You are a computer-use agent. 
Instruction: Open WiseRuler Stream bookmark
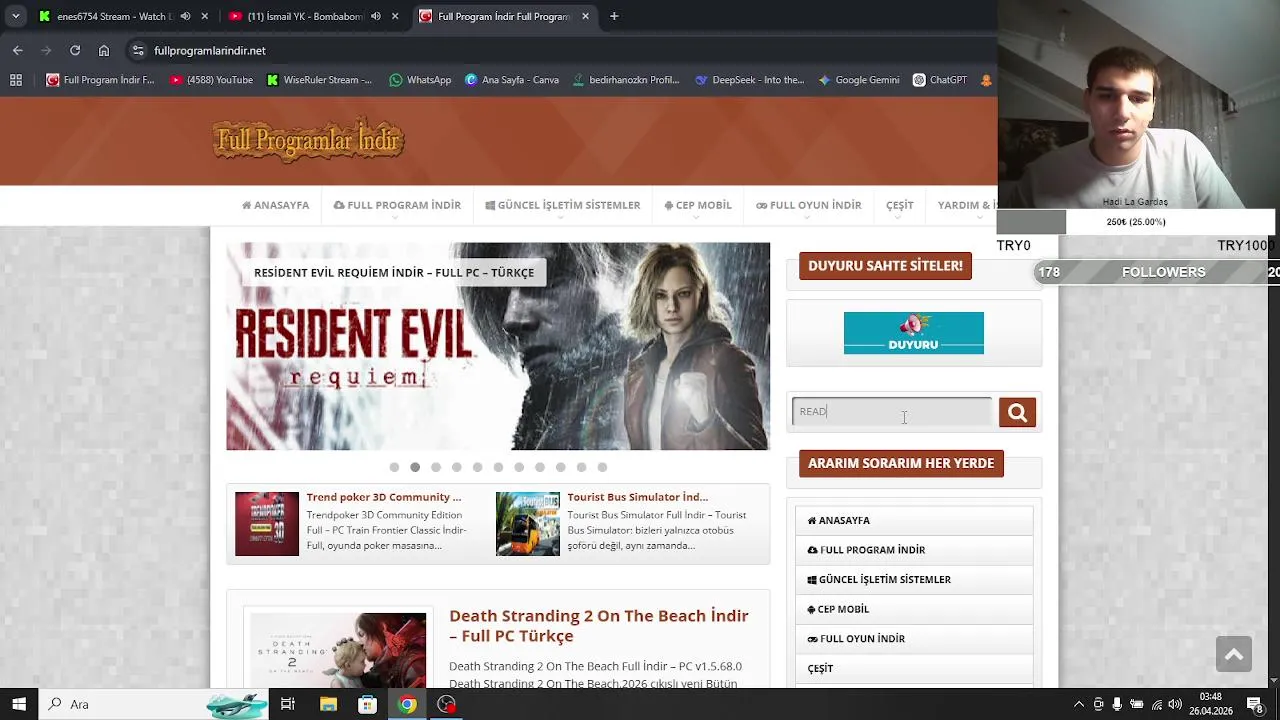coord(320,80)
